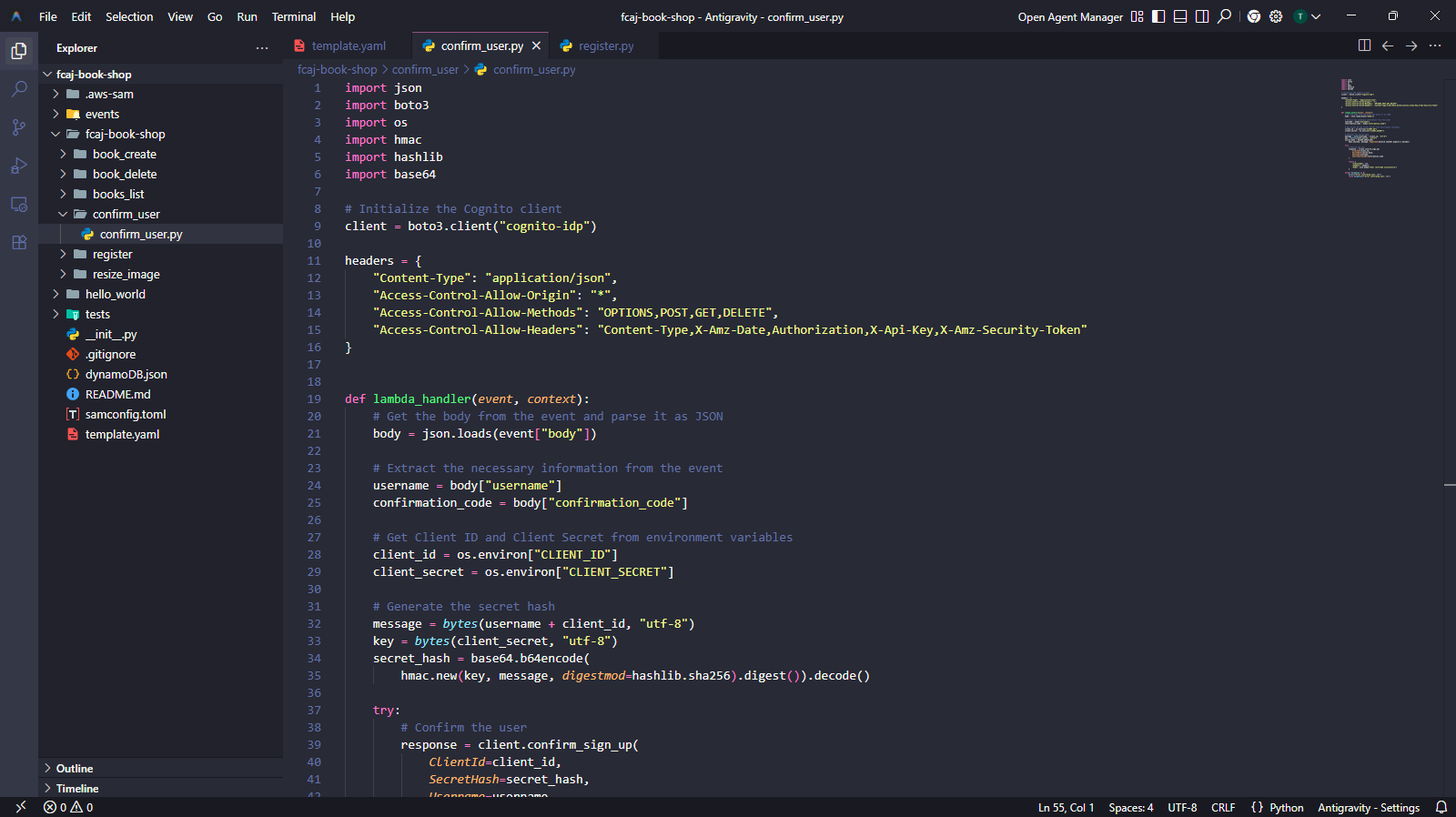Go forward with the right arrow icon
The width and height of the screenshot is (1456, 817).
pyautogui.click(x=1411, y=45)
